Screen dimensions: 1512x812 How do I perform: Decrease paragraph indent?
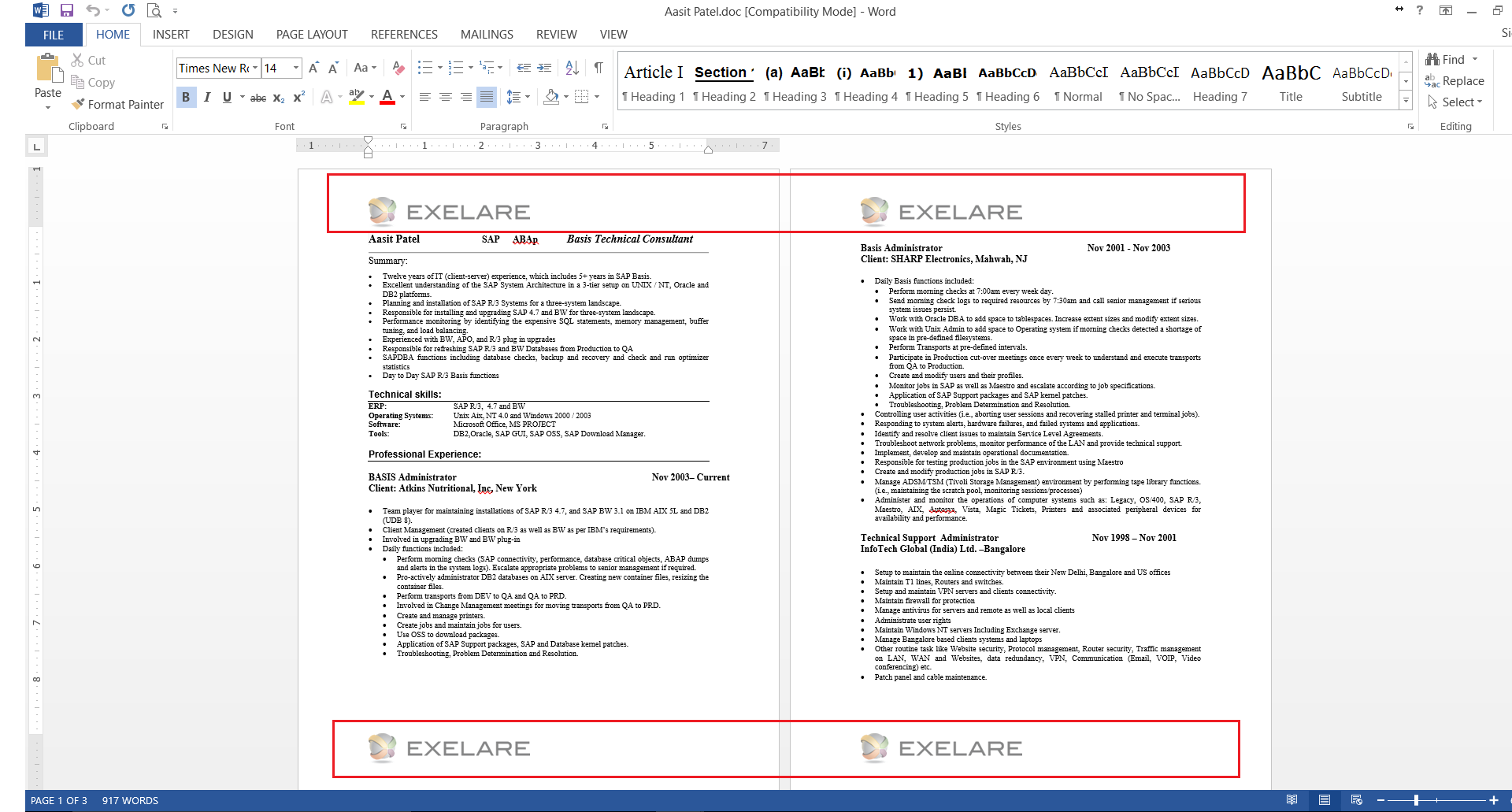[524, 68]
